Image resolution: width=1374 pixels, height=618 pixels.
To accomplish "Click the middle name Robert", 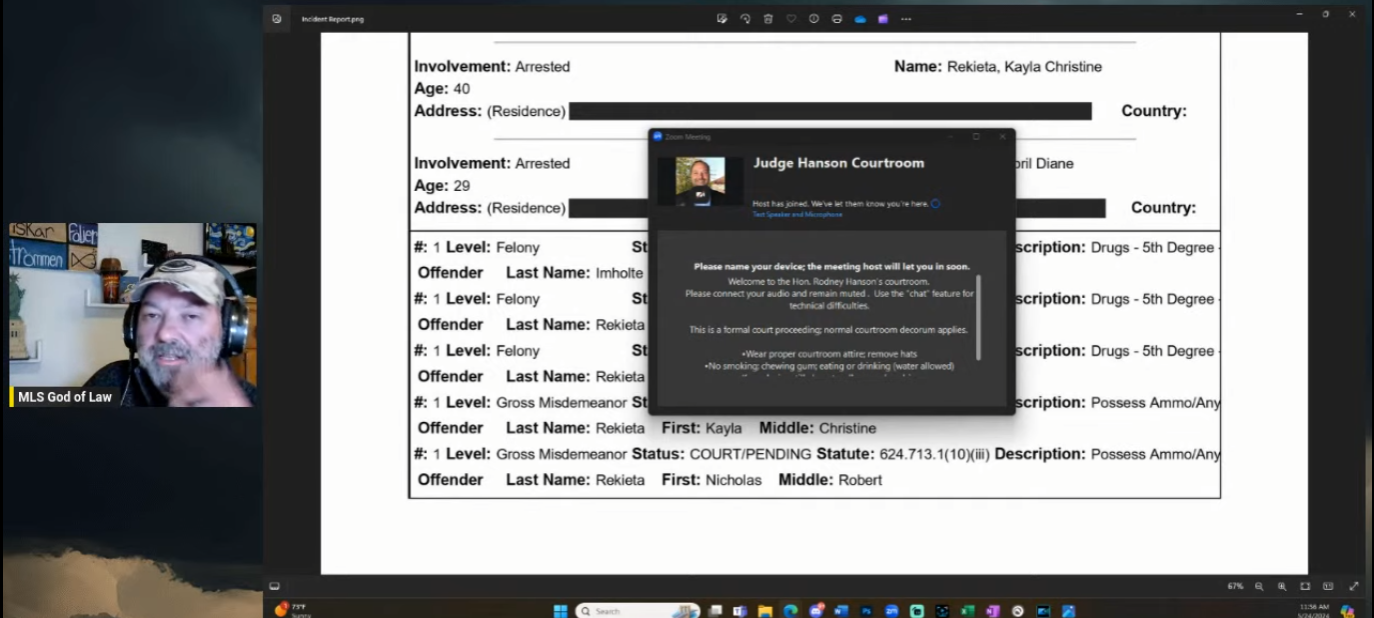I will pos(860,480).
